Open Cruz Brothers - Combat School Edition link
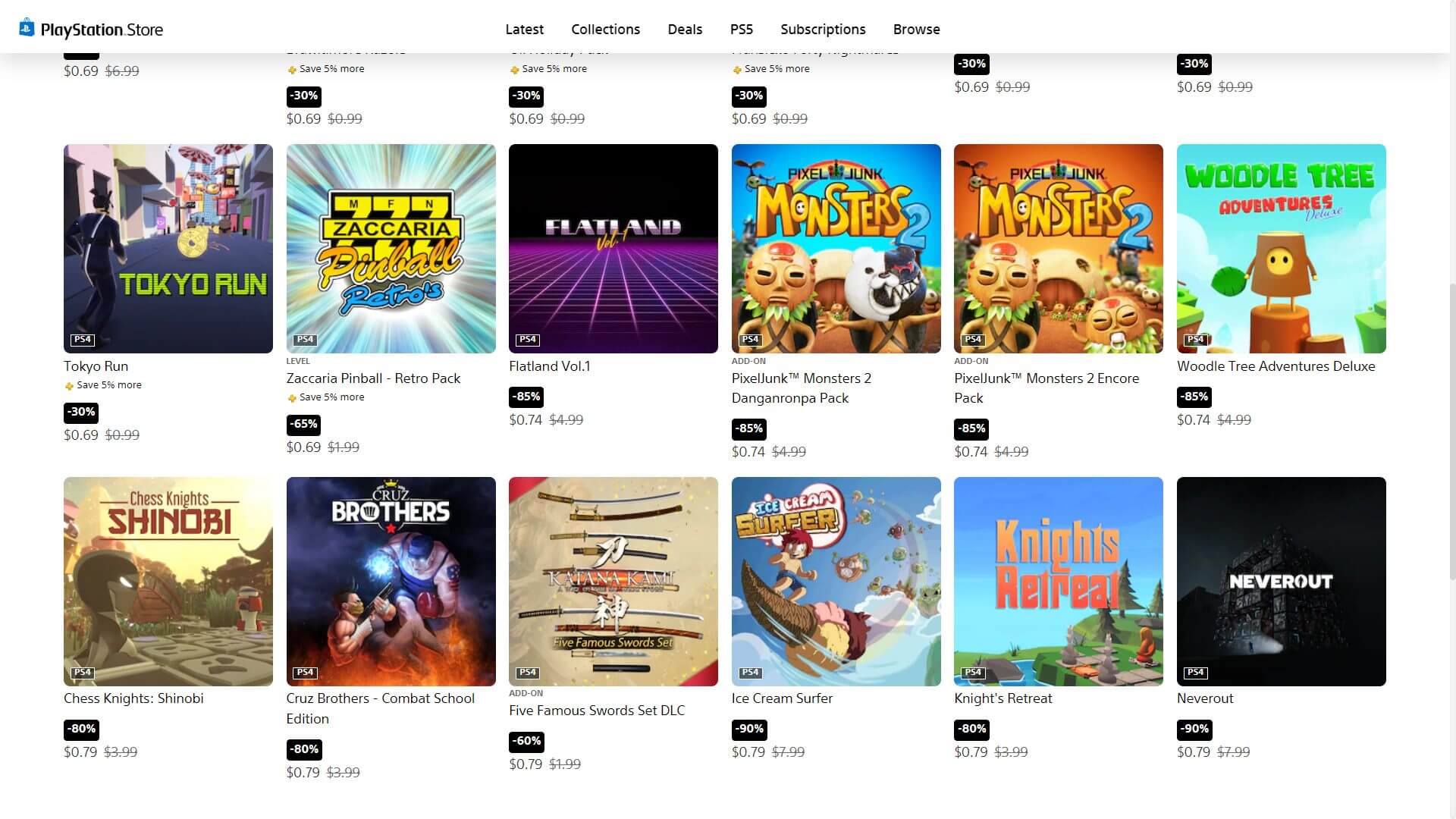1456x819 pixels. pos(381,708)
